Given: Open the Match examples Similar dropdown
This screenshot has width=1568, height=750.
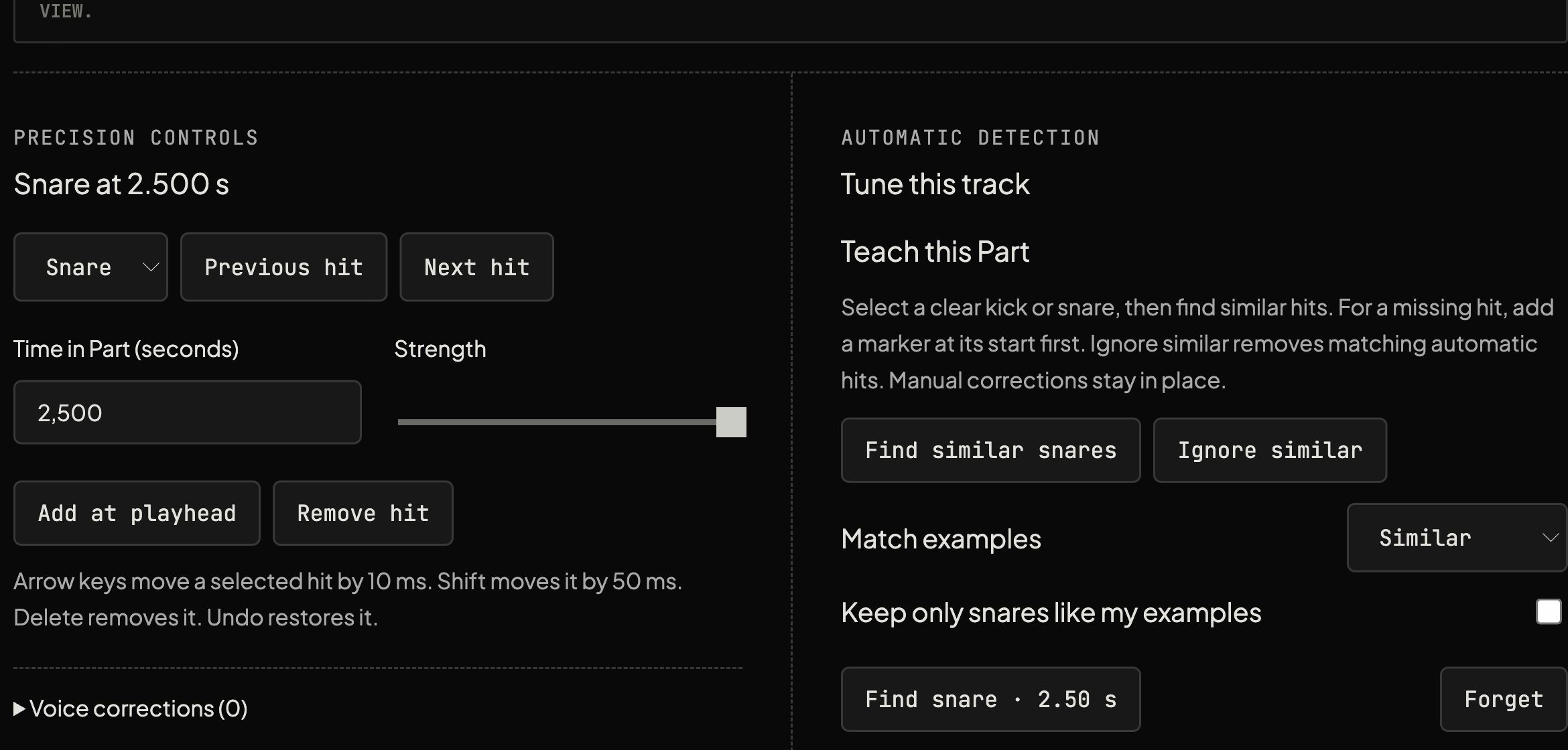Looking at the screenshot, I should [1457, 538].
